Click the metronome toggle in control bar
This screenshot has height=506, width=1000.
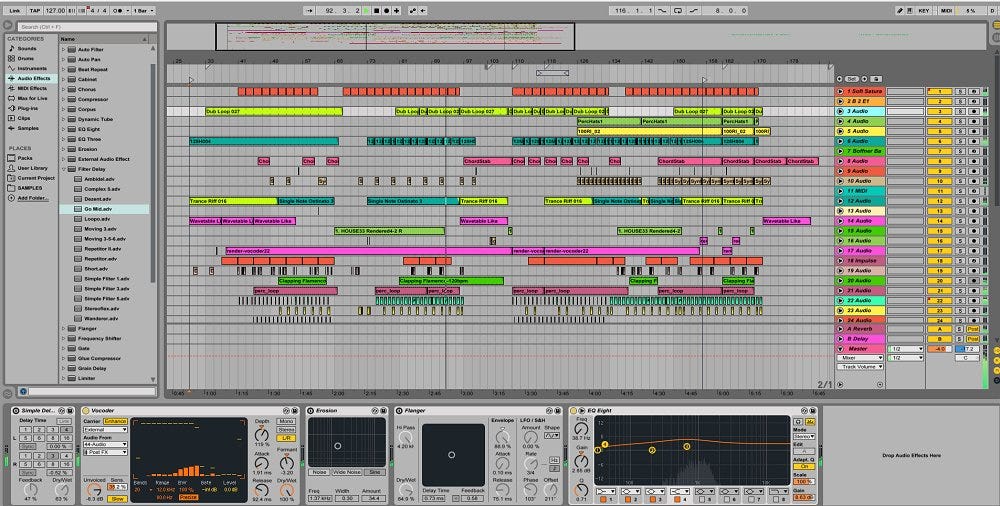tap(119, 10)
